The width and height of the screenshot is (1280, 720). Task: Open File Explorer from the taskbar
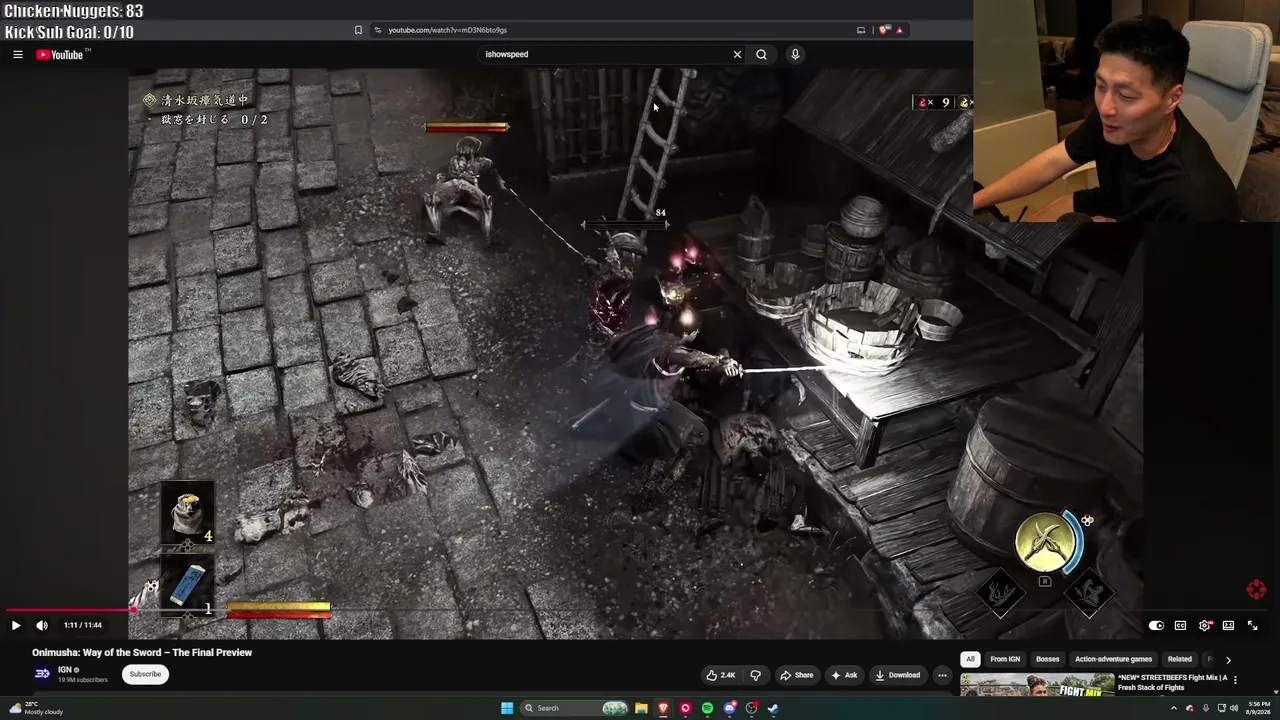coord(641,708)
